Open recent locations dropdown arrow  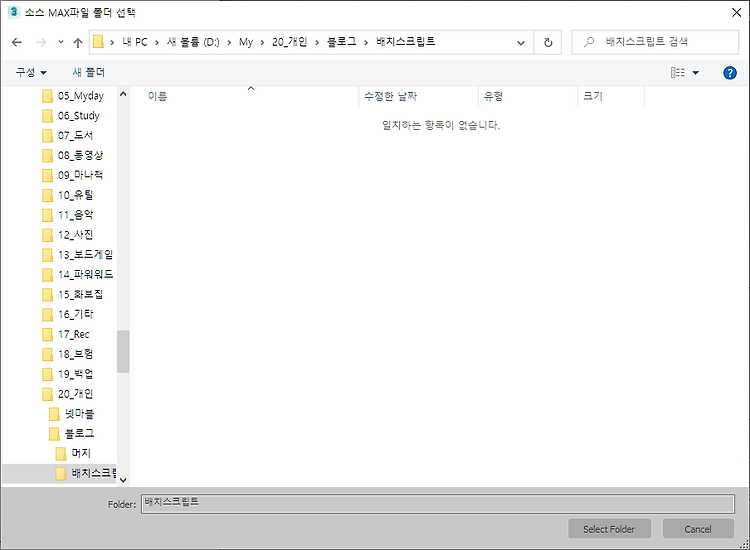[x=61, y=42]
